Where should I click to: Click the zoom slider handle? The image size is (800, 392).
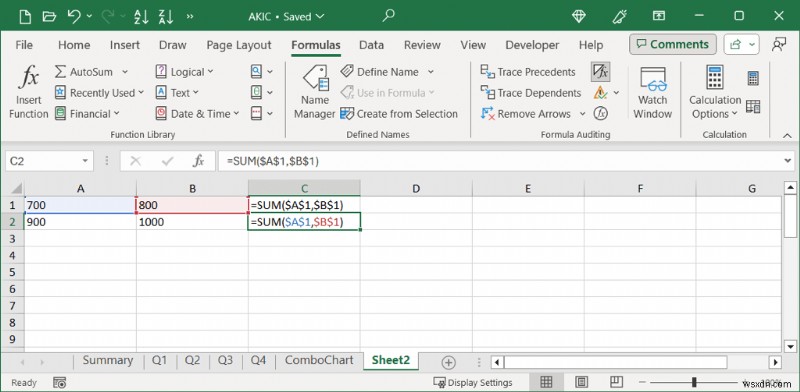click(694, 382)
